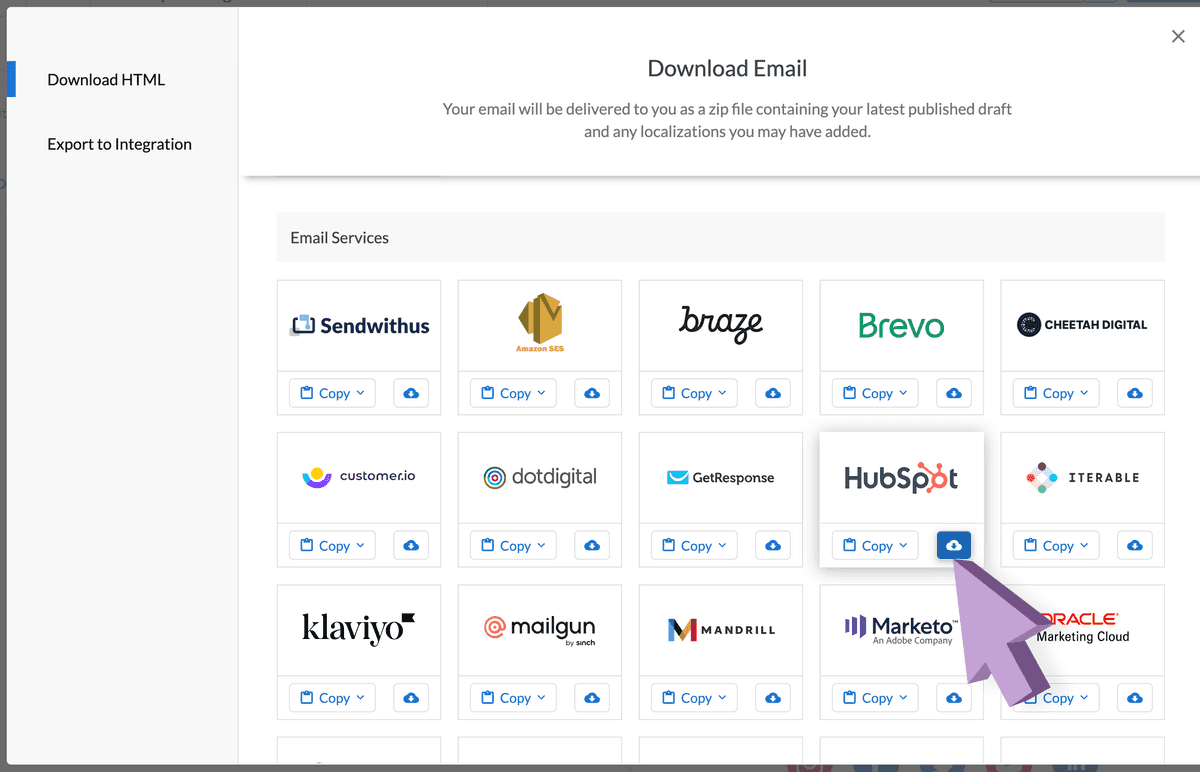Click the Email Services section header
The width and height of the screenshot is (1200, 772).
click(x=721, y=237)
